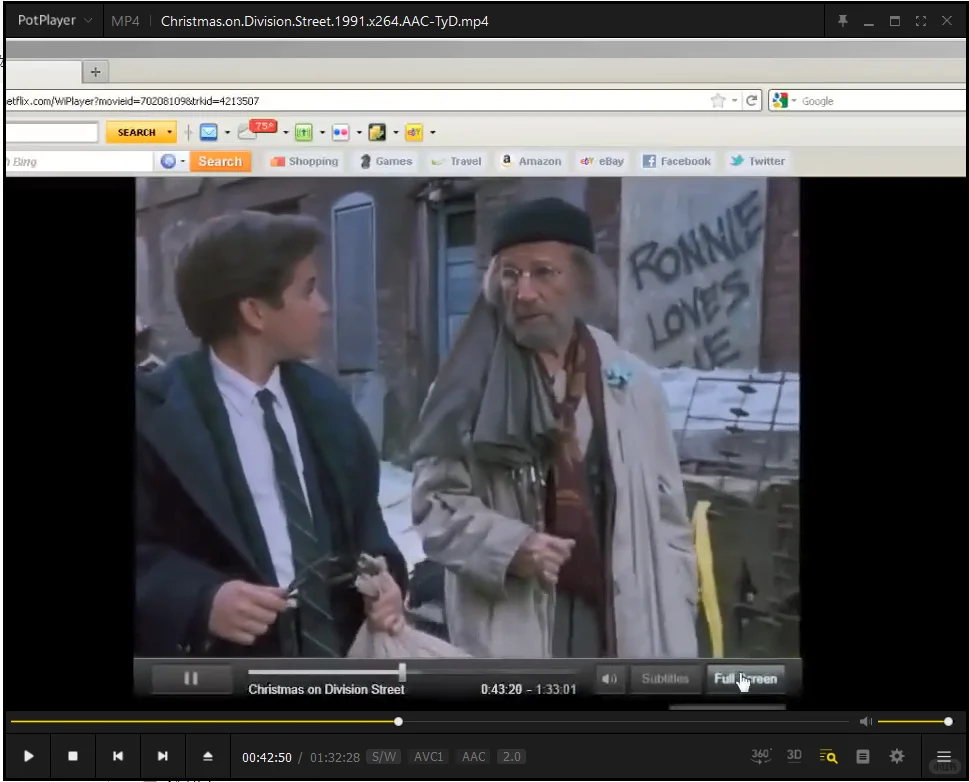
Task: Open Games link in Bing toolbar
Action: 386,161
